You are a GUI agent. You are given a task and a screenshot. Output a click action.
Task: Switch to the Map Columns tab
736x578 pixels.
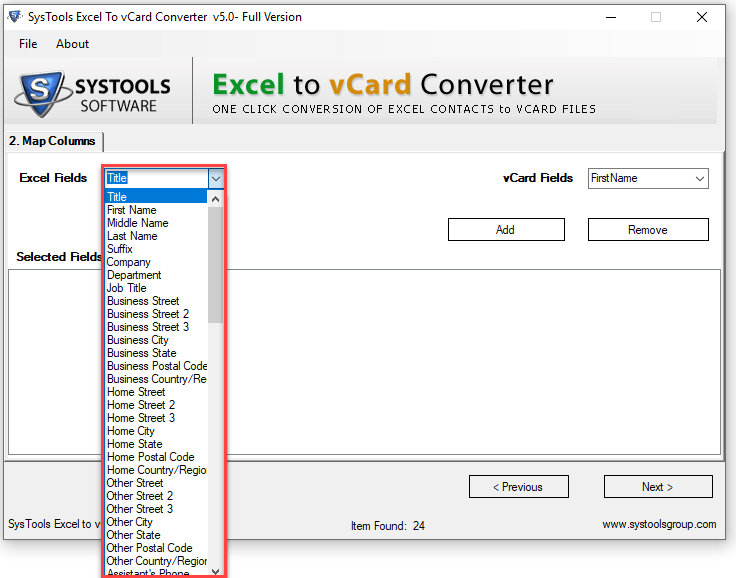(x=53, y=141)
